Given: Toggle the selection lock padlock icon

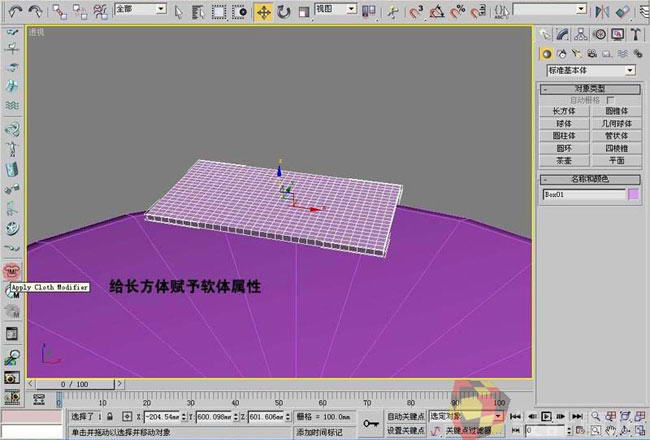Looking at the screenshot, I should [109, 416].
